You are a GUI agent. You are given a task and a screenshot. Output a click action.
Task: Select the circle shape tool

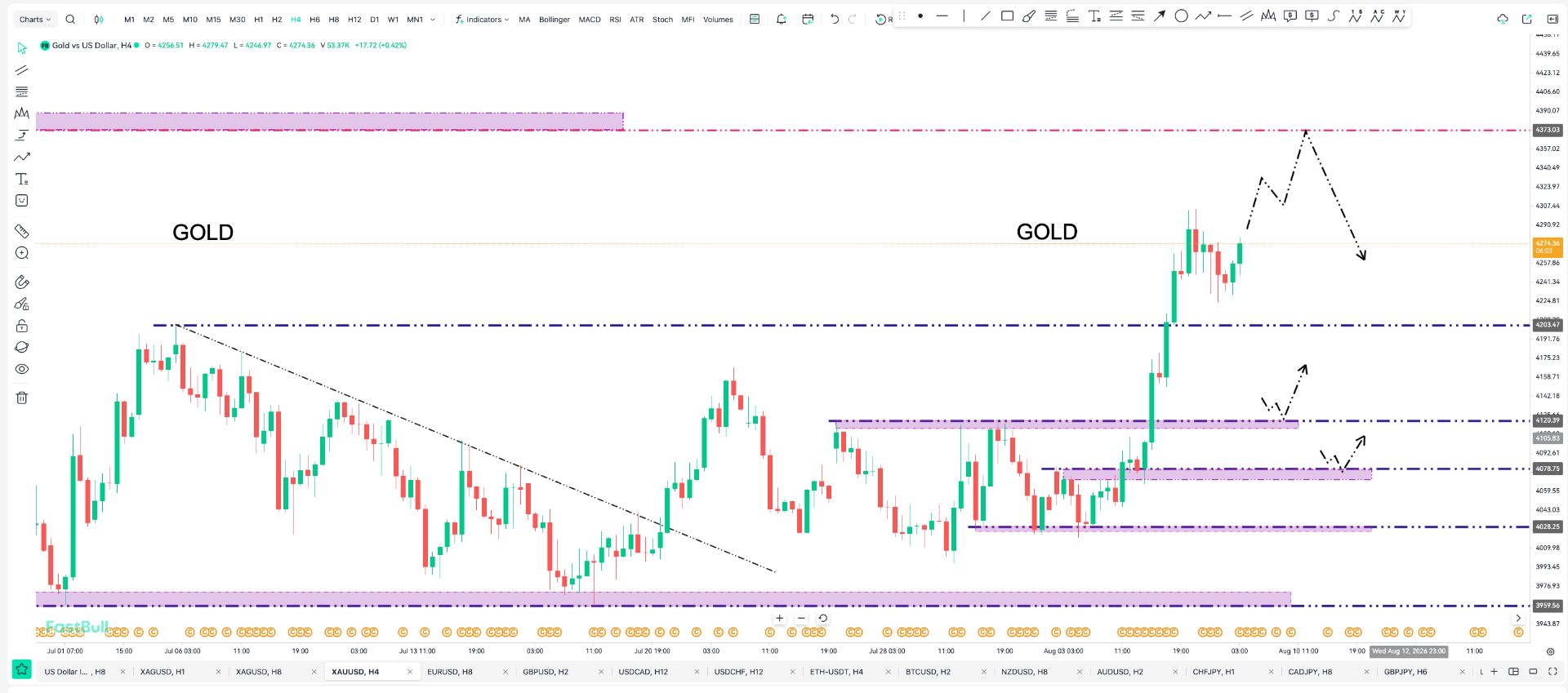[1181, 16]
